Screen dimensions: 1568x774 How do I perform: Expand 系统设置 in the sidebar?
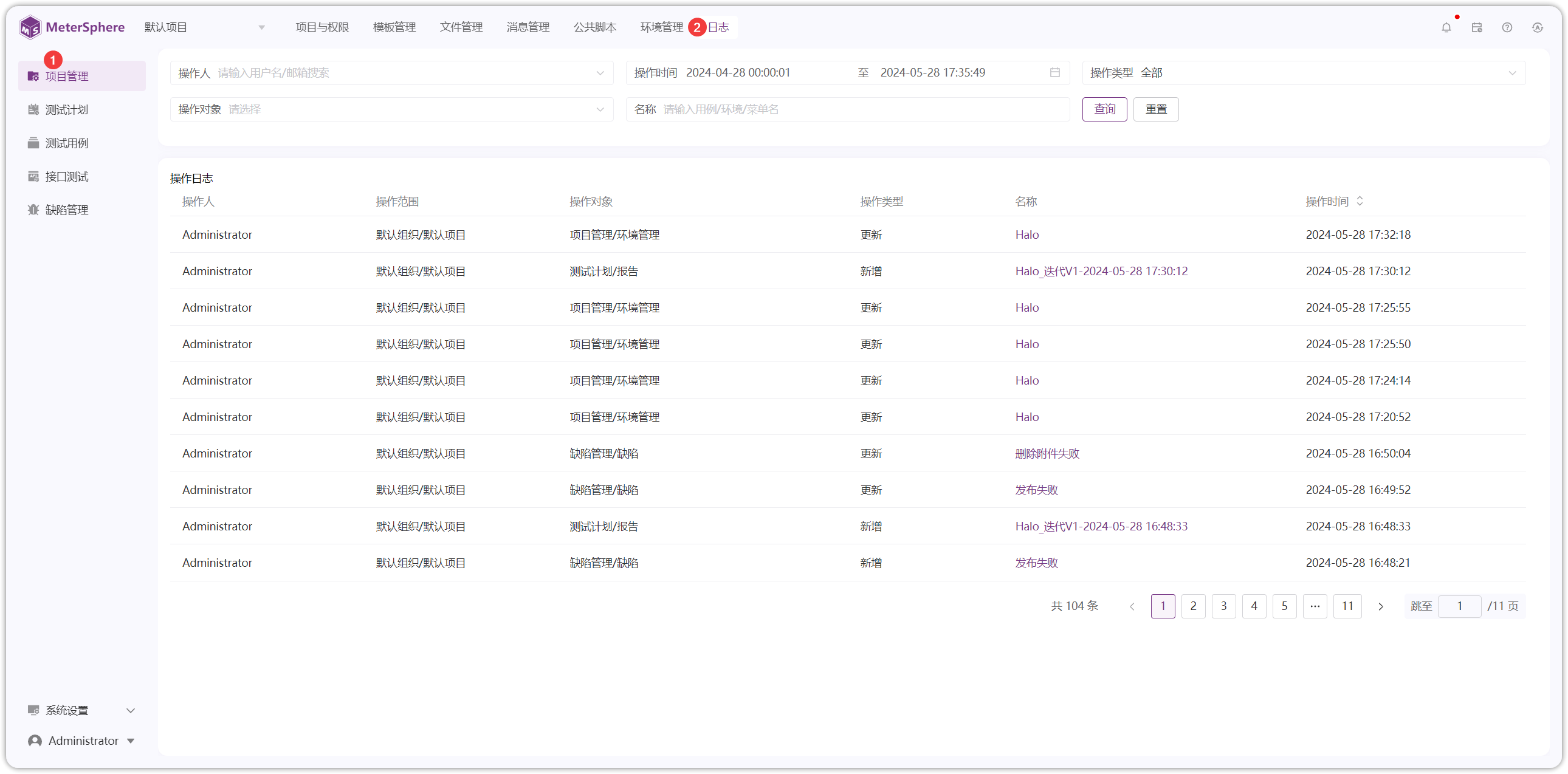click(82, 710)
